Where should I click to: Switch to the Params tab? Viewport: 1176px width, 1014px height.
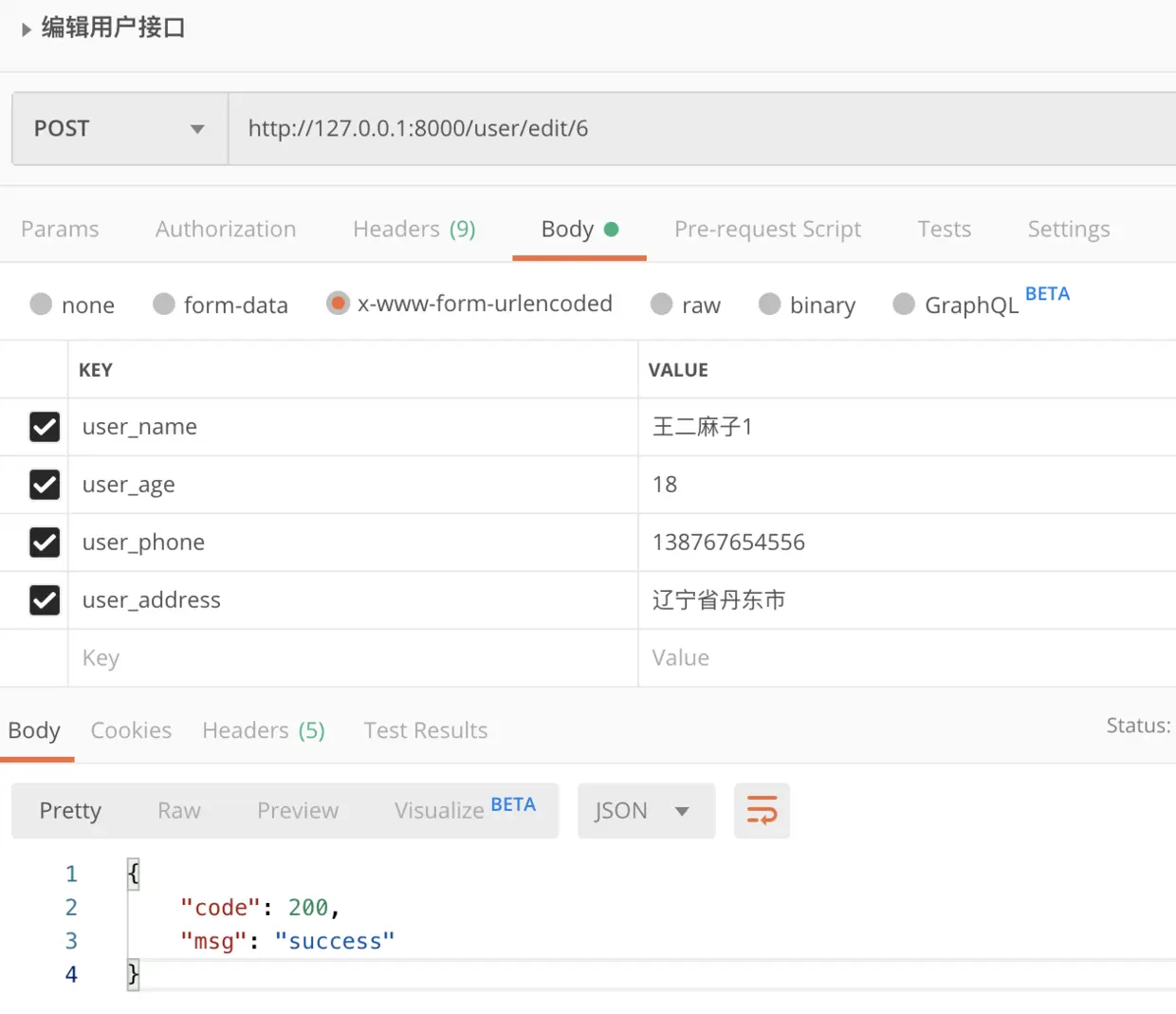tap(60, 230)
